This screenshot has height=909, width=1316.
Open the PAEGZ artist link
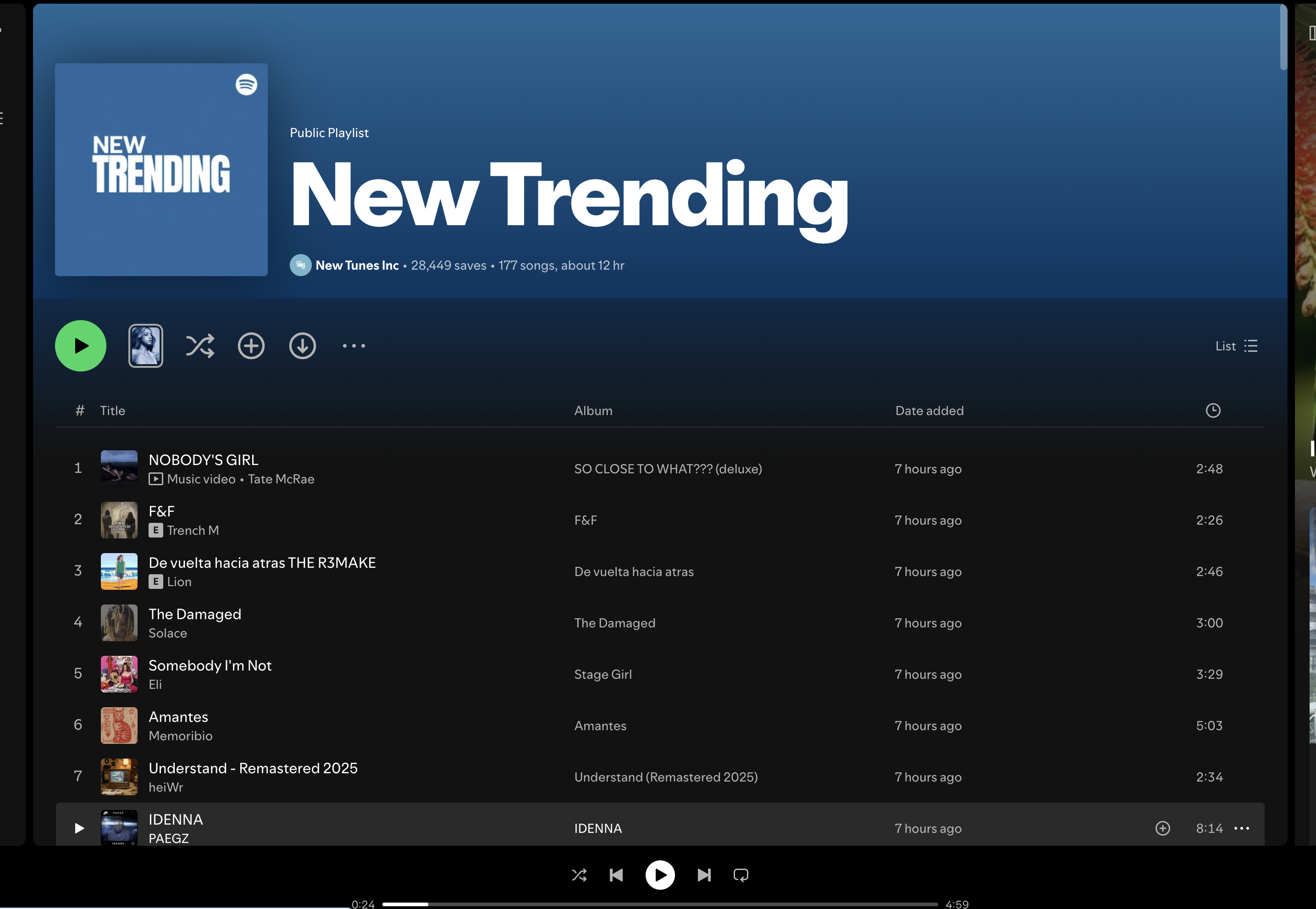tap(169, 838)
